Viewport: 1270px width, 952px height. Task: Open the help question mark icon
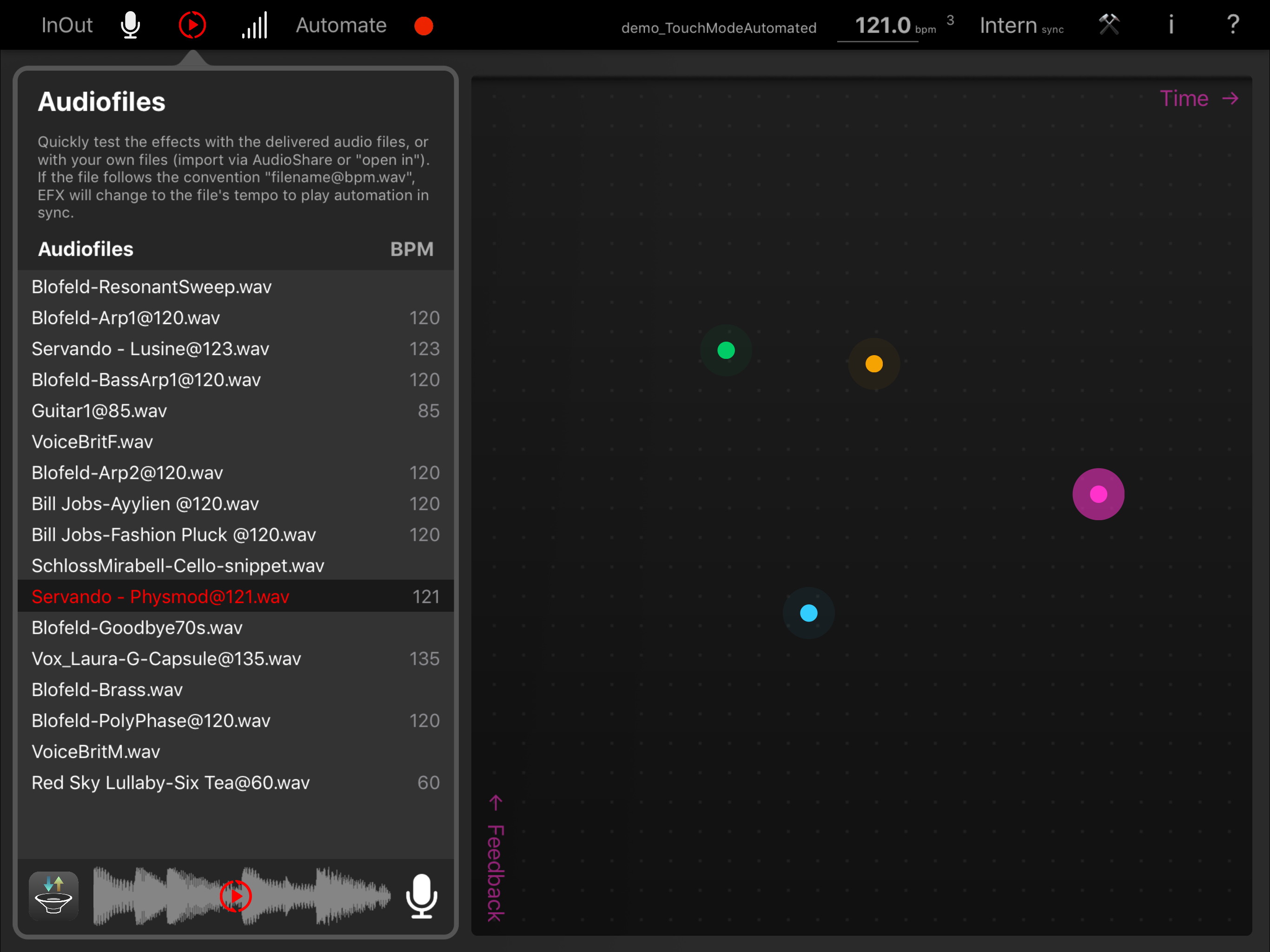coord(1233,25)
